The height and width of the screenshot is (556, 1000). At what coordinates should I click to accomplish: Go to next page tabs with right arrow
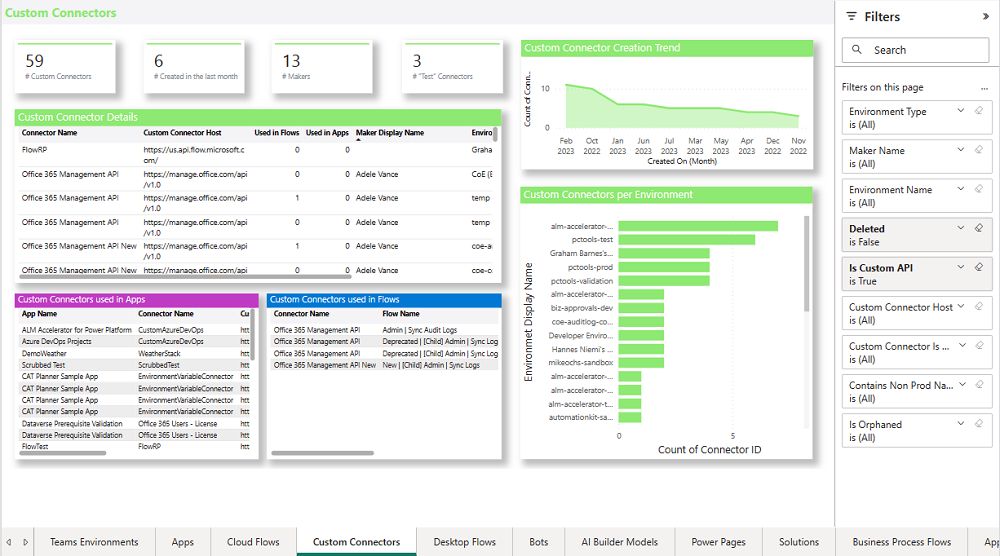click(26, 542)
